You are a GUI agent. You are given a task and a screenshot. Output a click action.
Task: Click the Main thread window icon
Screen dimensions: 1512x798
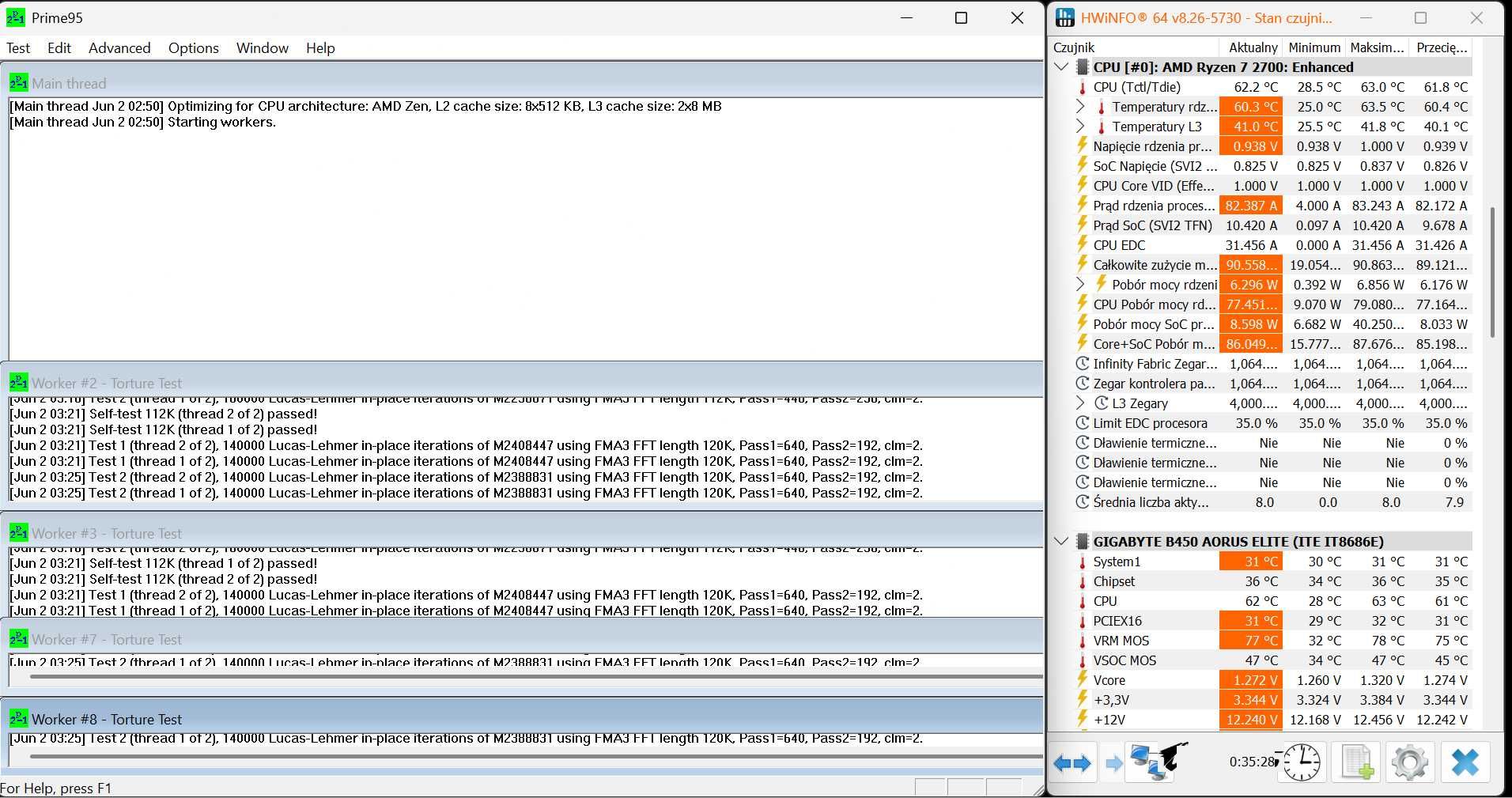coord(19,83)
